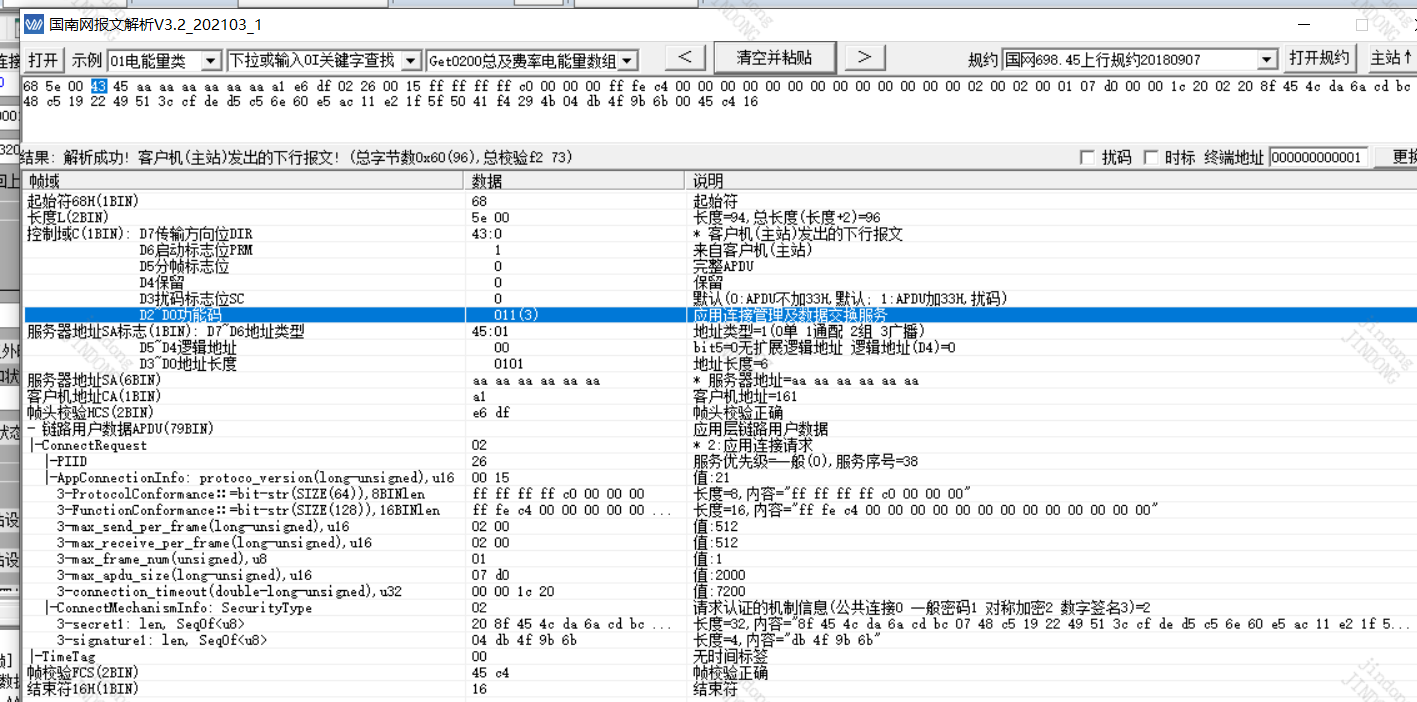Select the 3-signature1 row
Screen dimensions: 1417x702
[x=718, y=640]
